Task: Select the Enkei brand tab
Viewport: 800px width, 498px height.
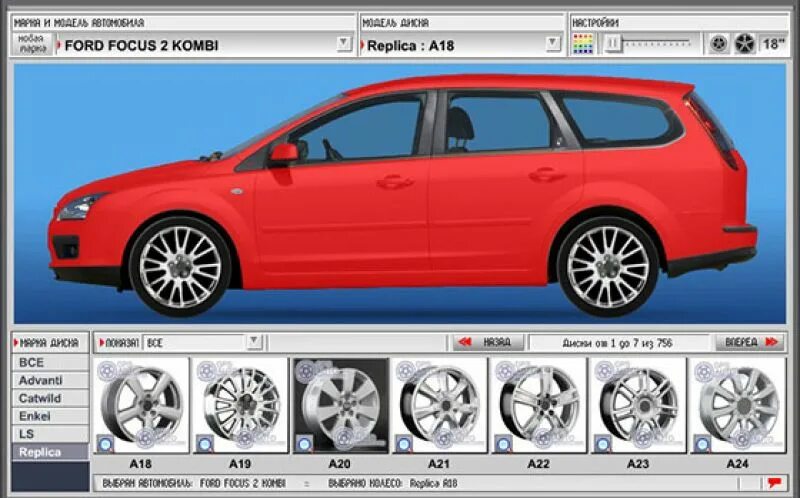Action: point(50,416)
